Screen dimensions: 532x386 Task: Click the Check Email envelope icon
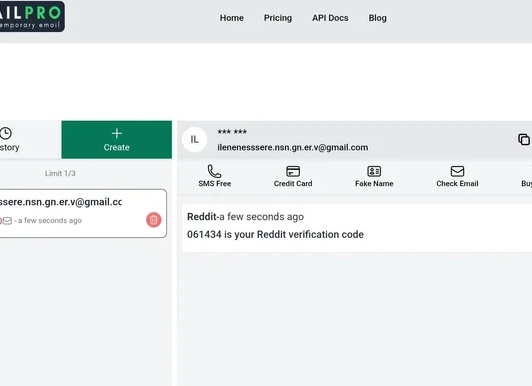tap(457, 171)
